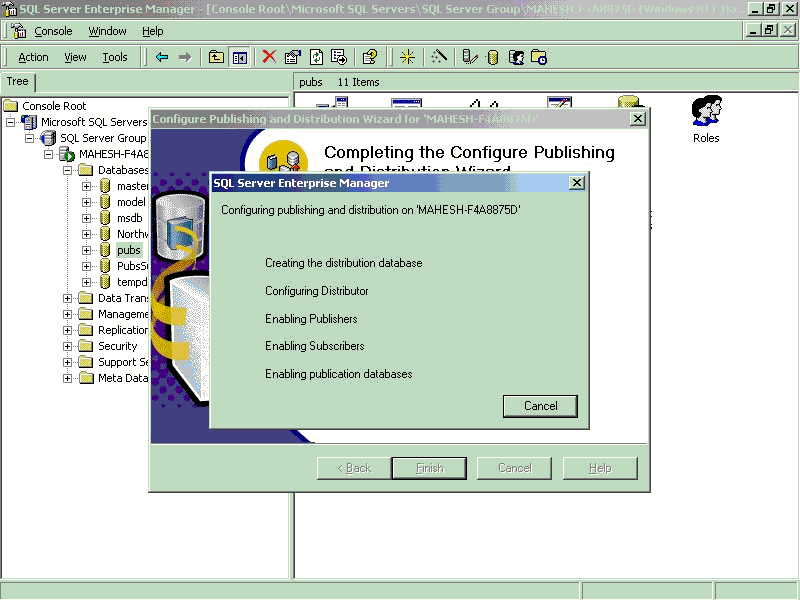Click the New Job clock icon
The height and width of the screenshot is (600, 800).
pyautogui.click(x=539, y=57)
